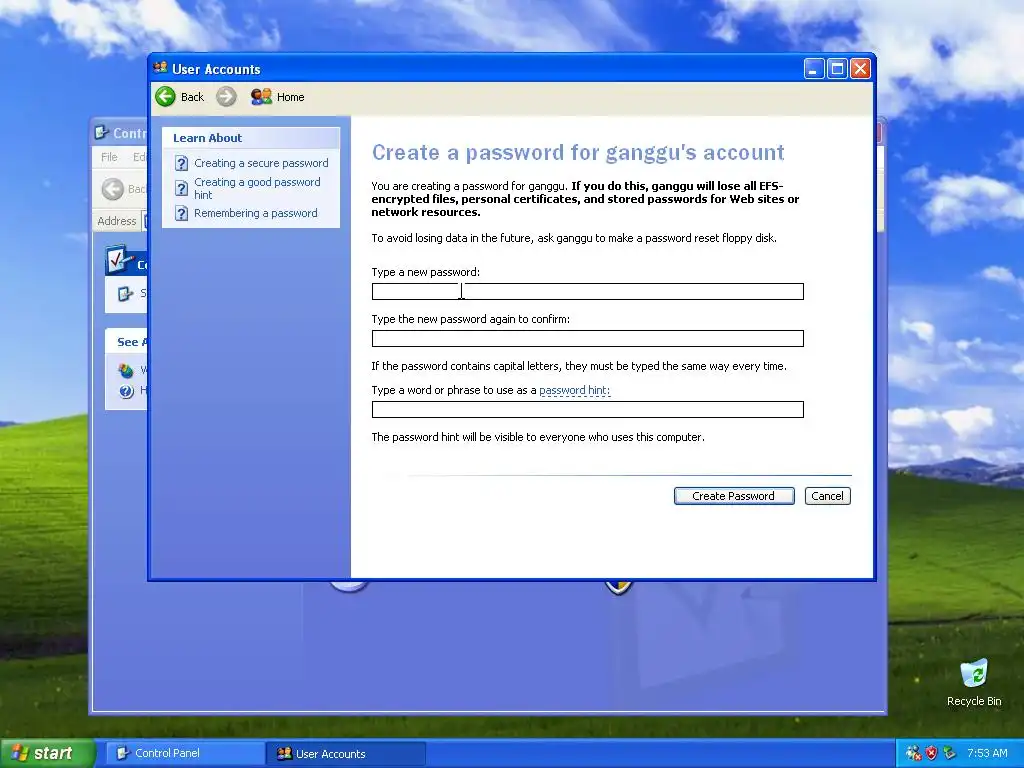Close the User Accounts window

[x=861, y=69]
